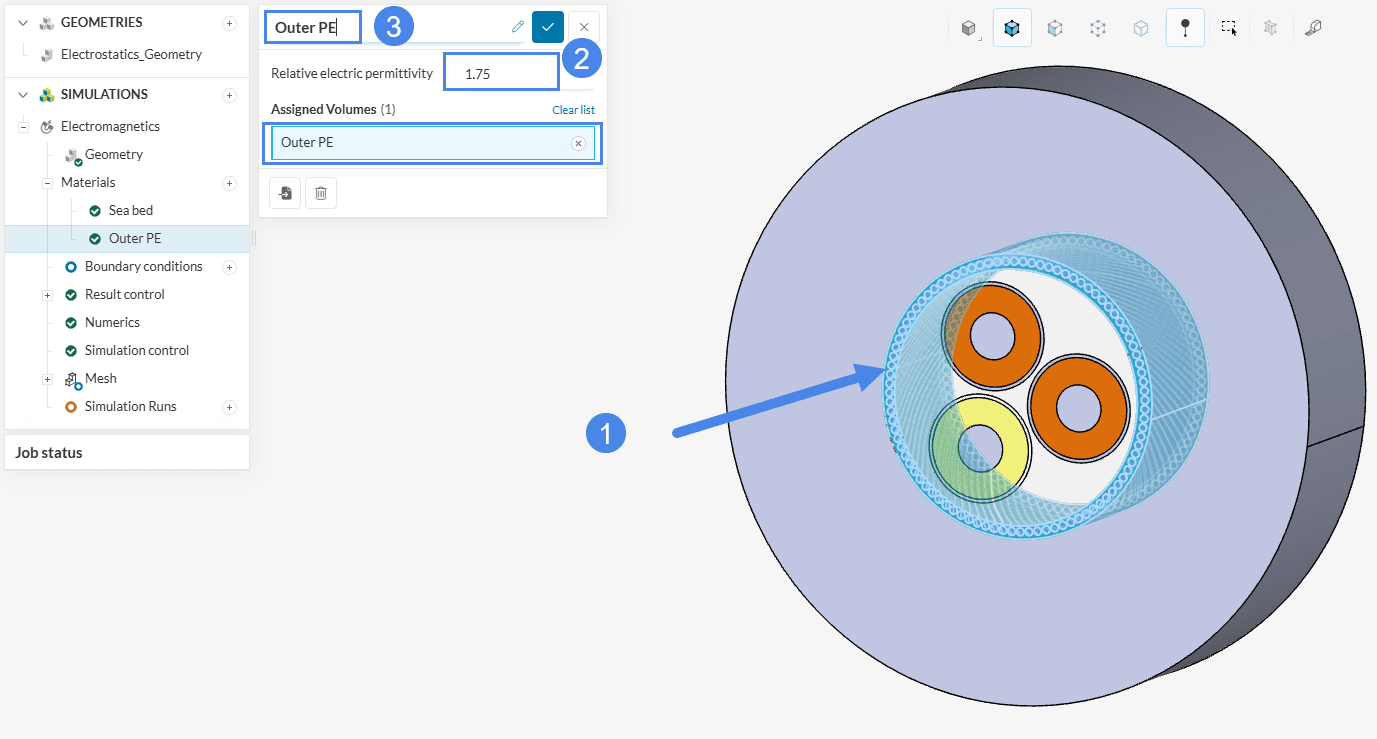Image resolution: width=1377 pixels, height=739 pixels.
Task: Expand the Mesh tree node
Action: (47, 379)
